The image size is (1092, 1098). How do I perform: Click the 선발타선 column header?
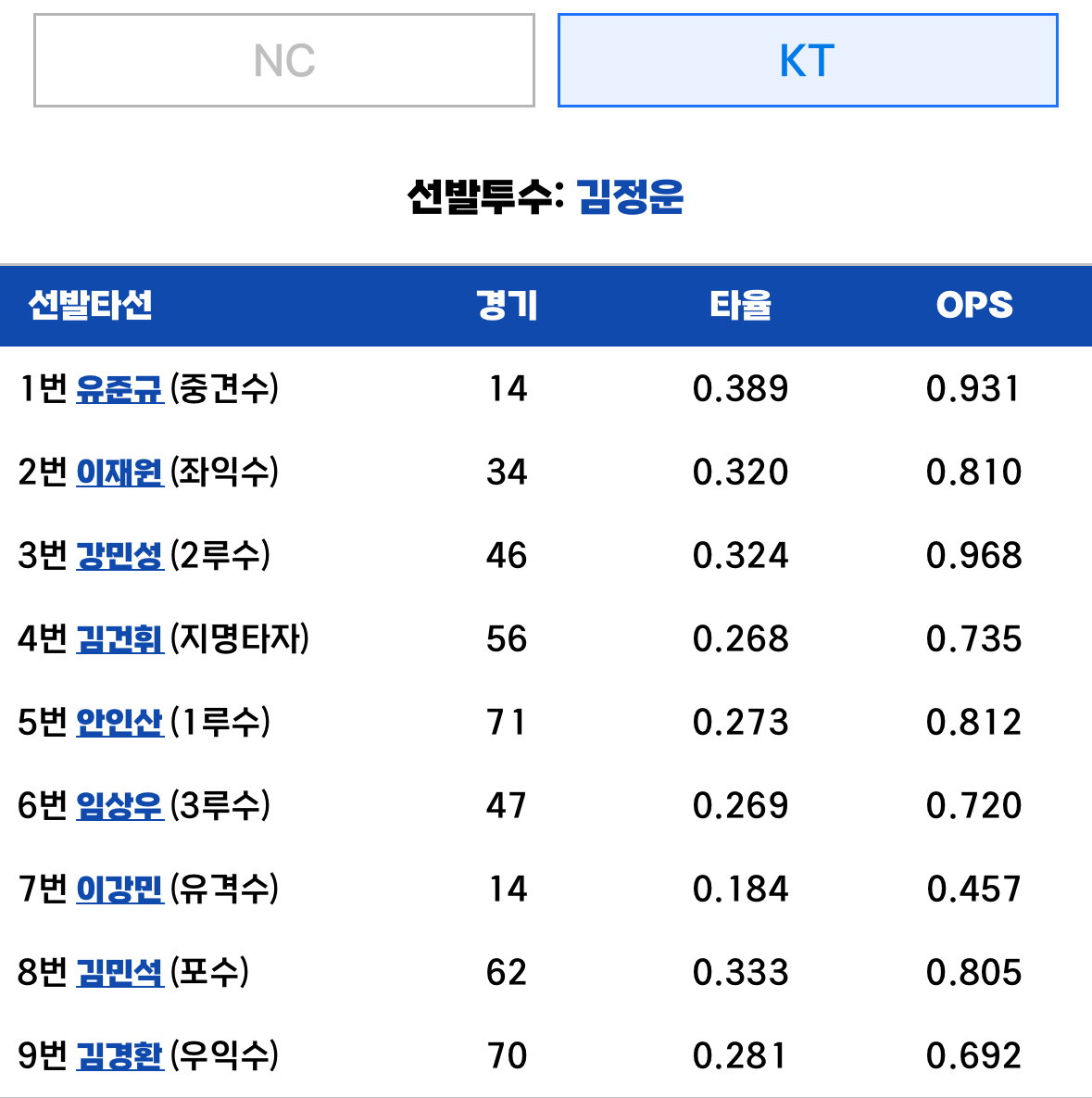pos(90,306)
